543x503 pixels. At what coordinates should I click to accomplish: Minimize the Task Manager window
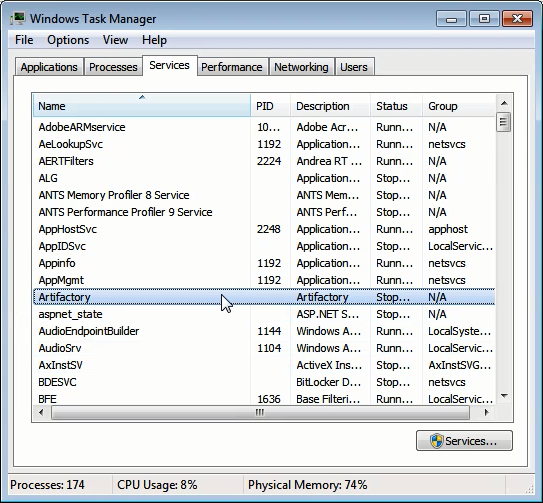(x=452, y=19)
